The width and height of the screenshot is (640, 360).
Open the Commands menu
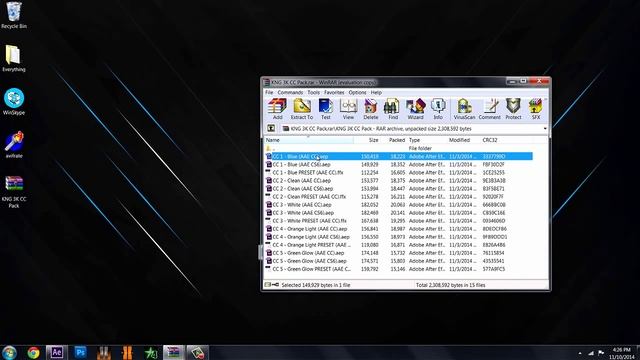290,93
